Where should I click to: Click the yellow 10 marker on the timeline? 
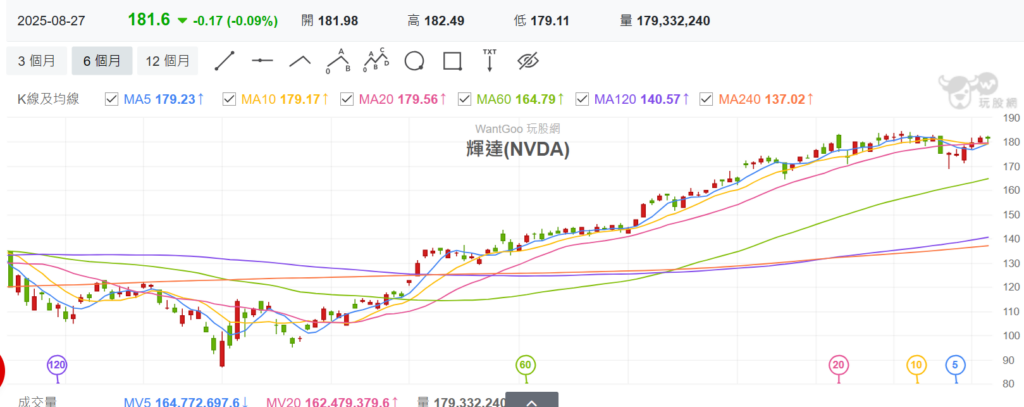point(916,365)
